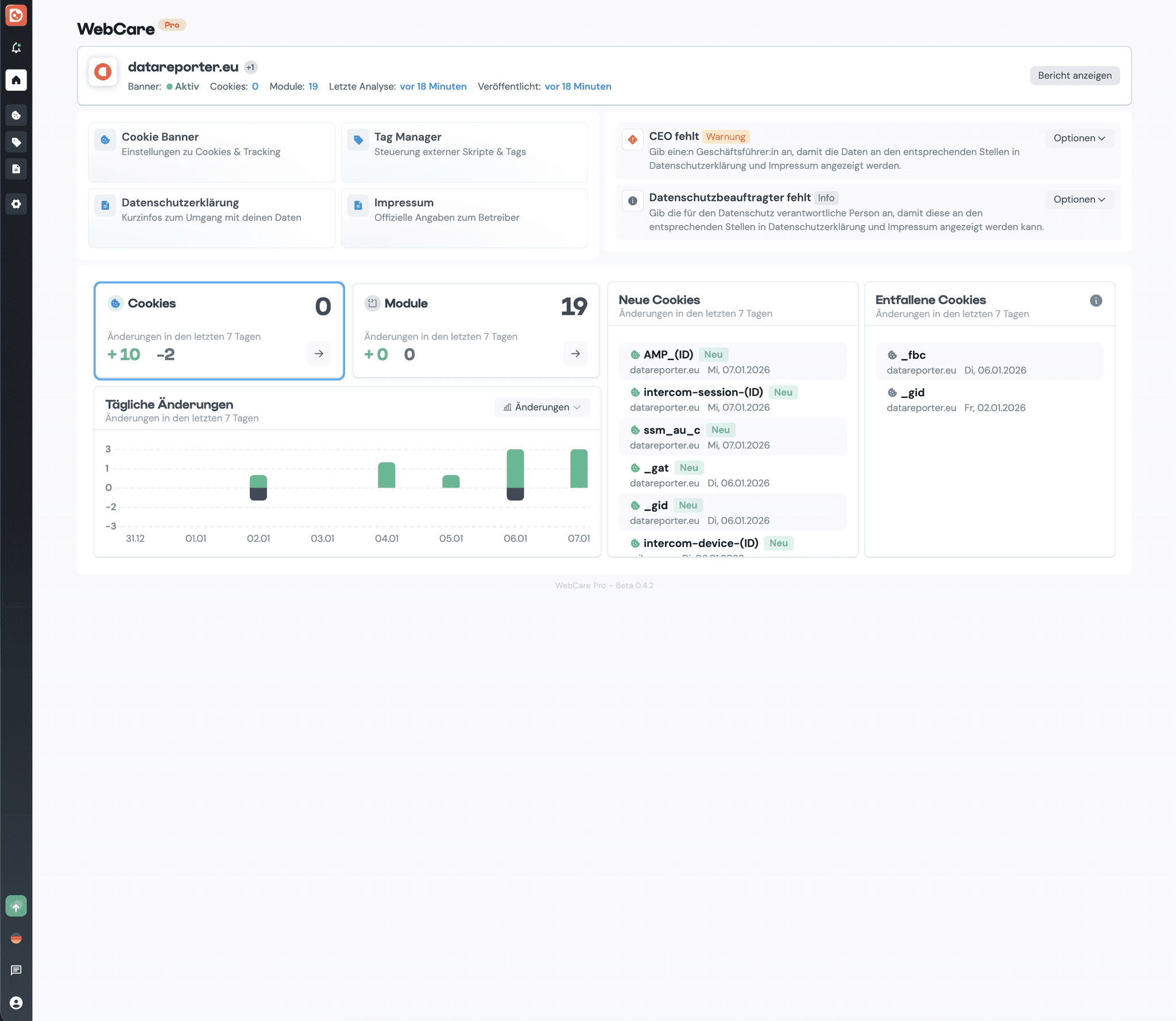Open the chat feedback sidebar icon

click(16, 970)
